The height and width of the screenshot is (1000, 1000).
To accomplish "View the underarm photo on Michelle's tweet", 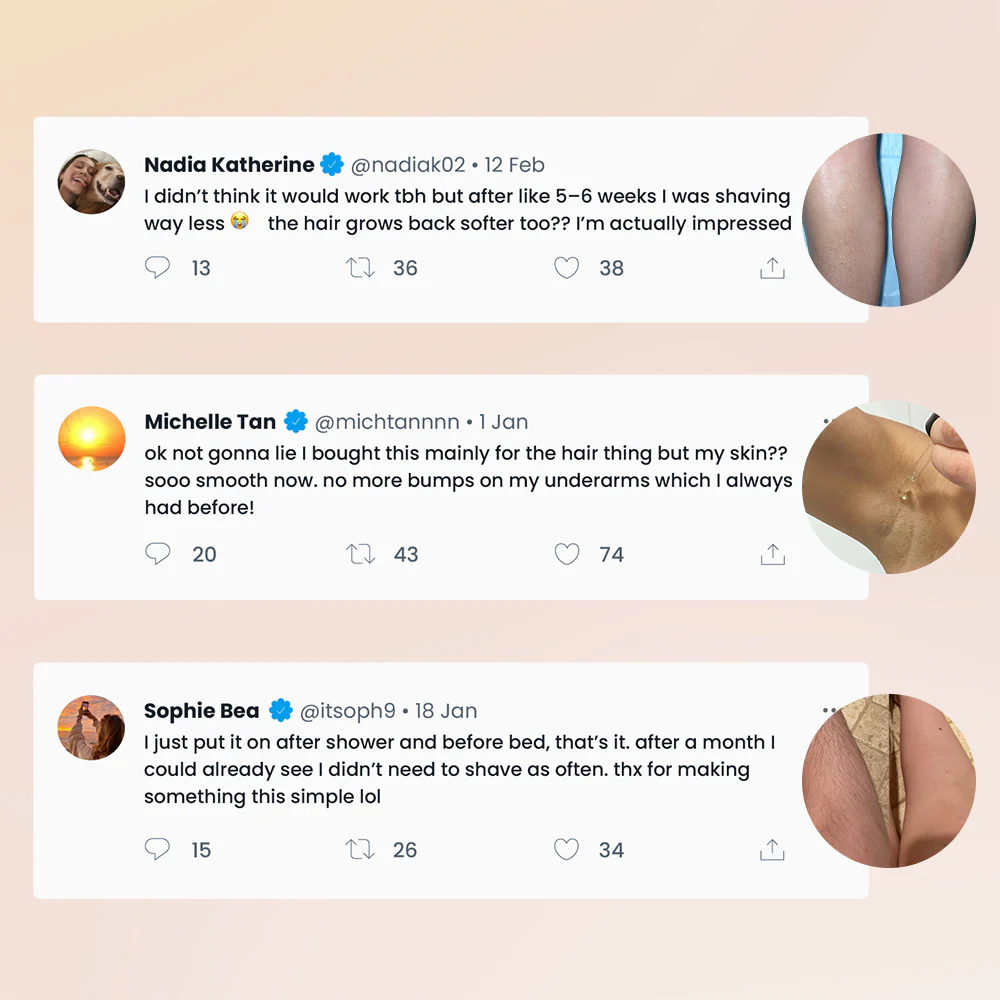I will click(889, 487).
